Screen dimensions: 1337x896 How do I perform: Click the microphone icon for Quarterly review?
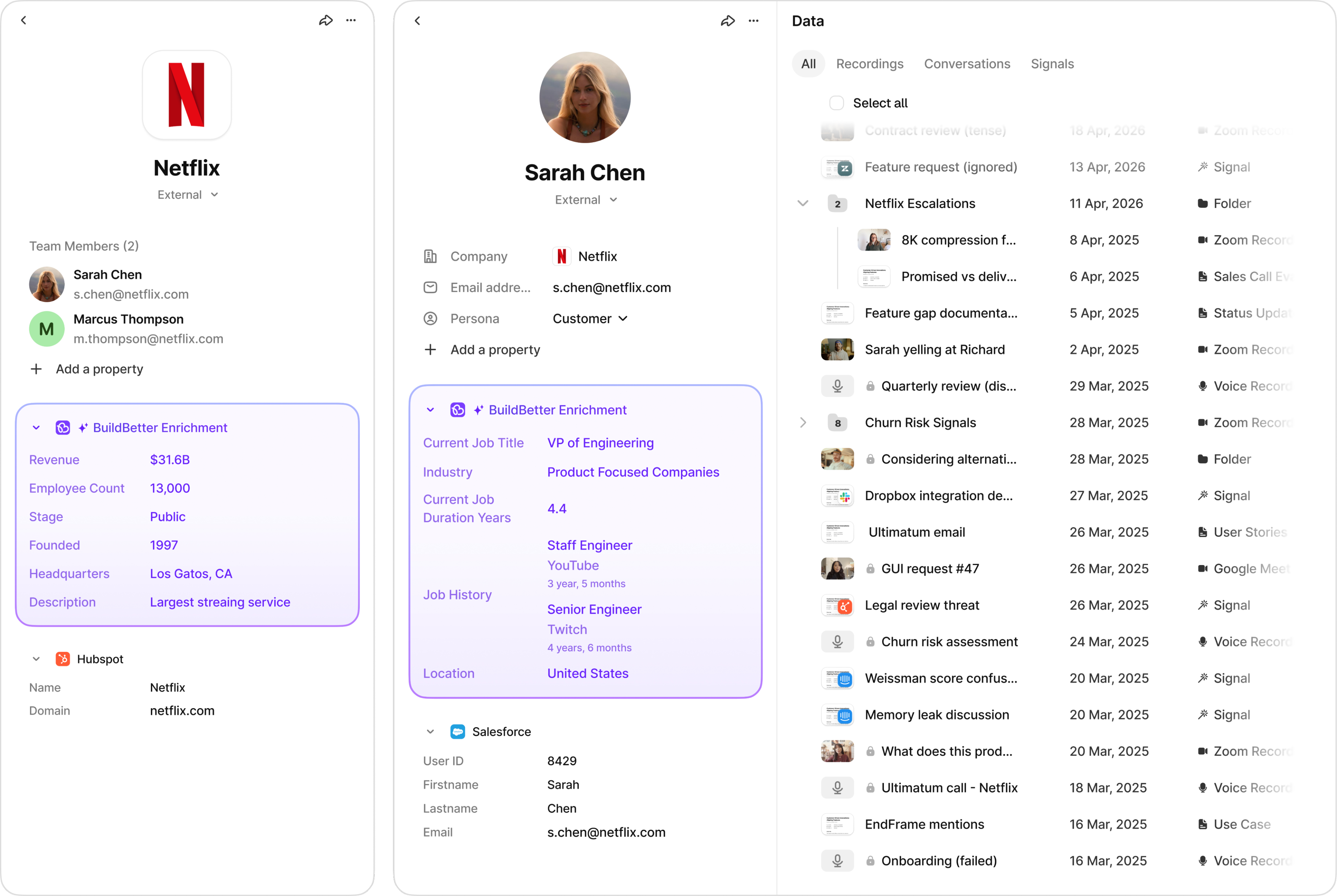[x=837, y=386]
